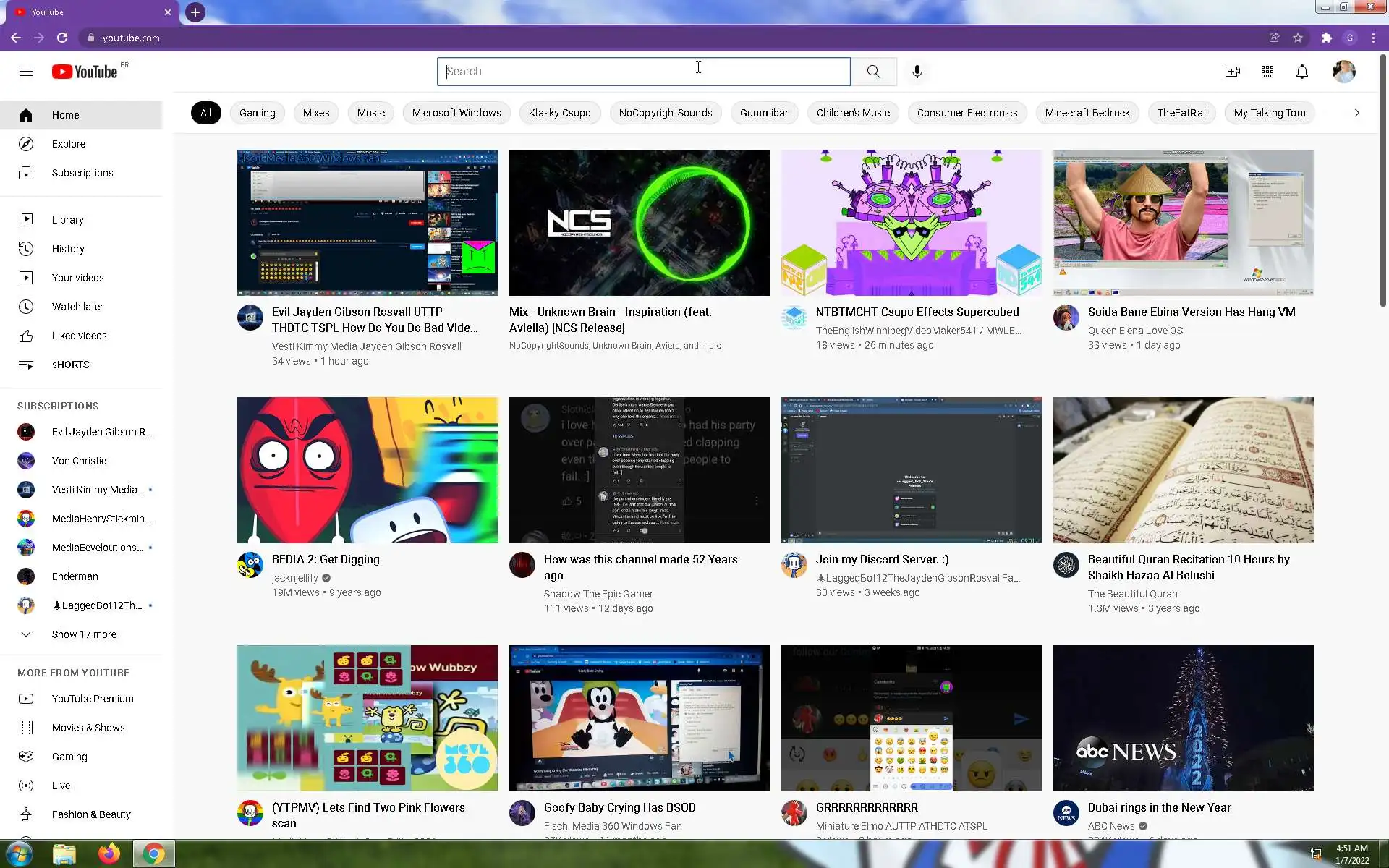Open the YouTube apps grid icon
This screenshot has width=1389, height=868.
tap(1267, 72)
